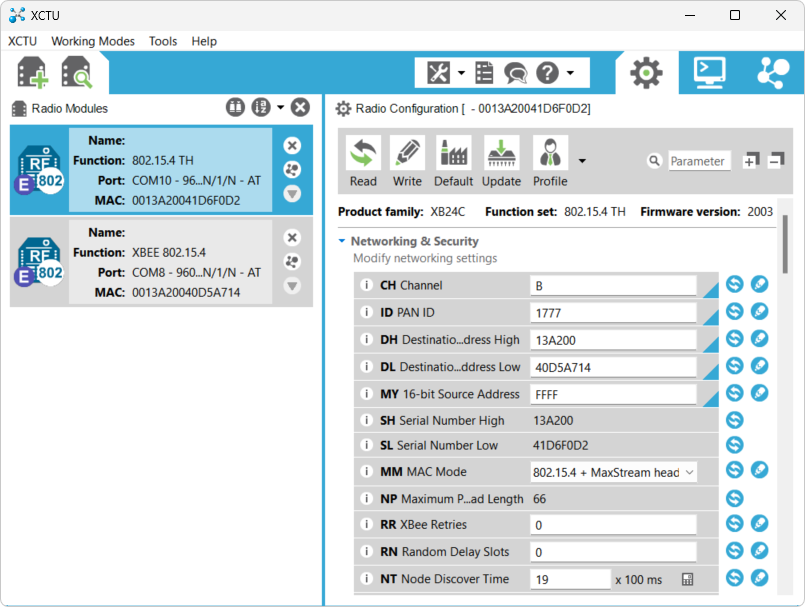
Task: Open help dropdown arrow beside question mark
Action: click(570, 73)
